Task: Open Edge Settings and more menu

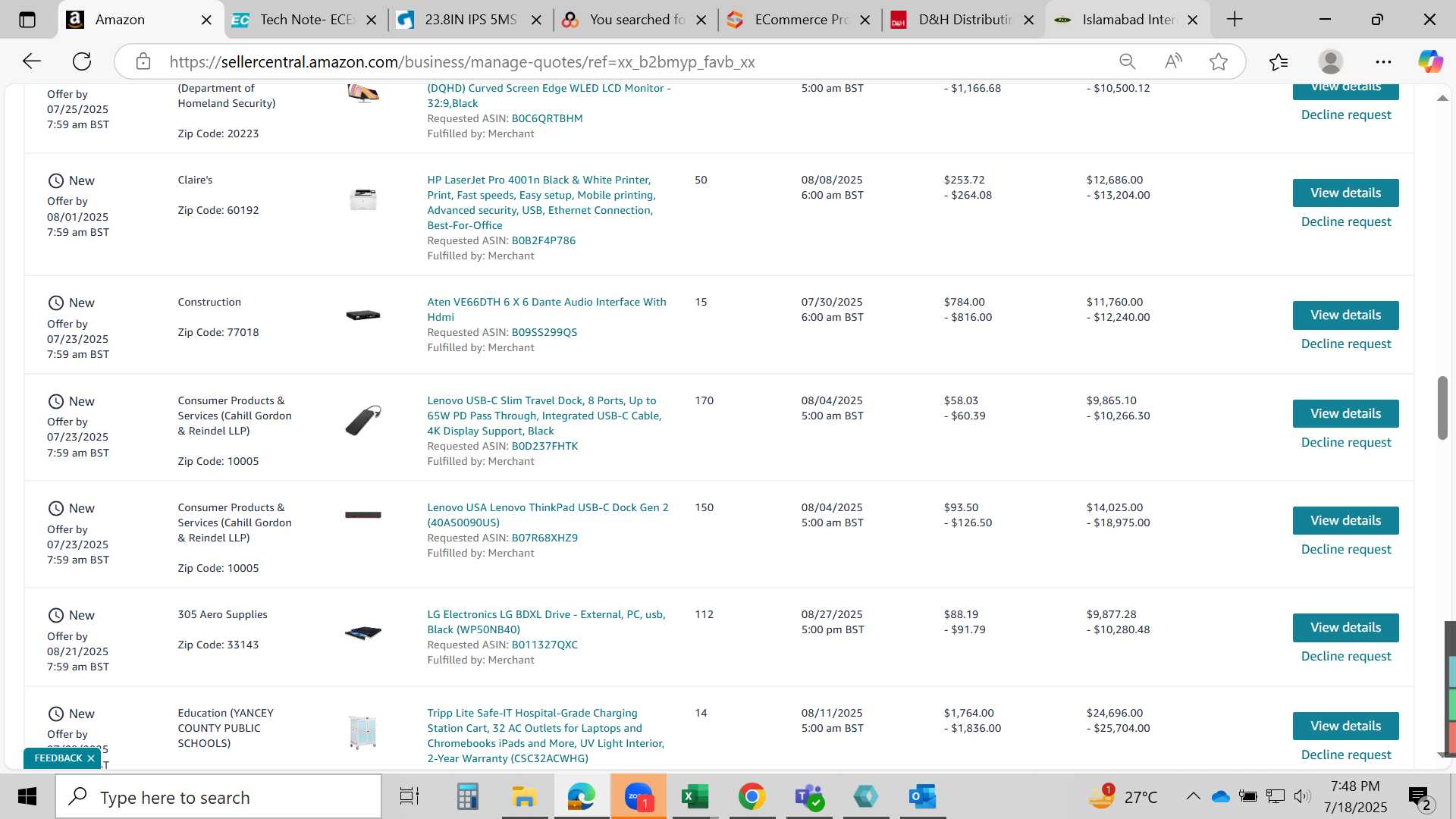Action: tap(1383, 61)
